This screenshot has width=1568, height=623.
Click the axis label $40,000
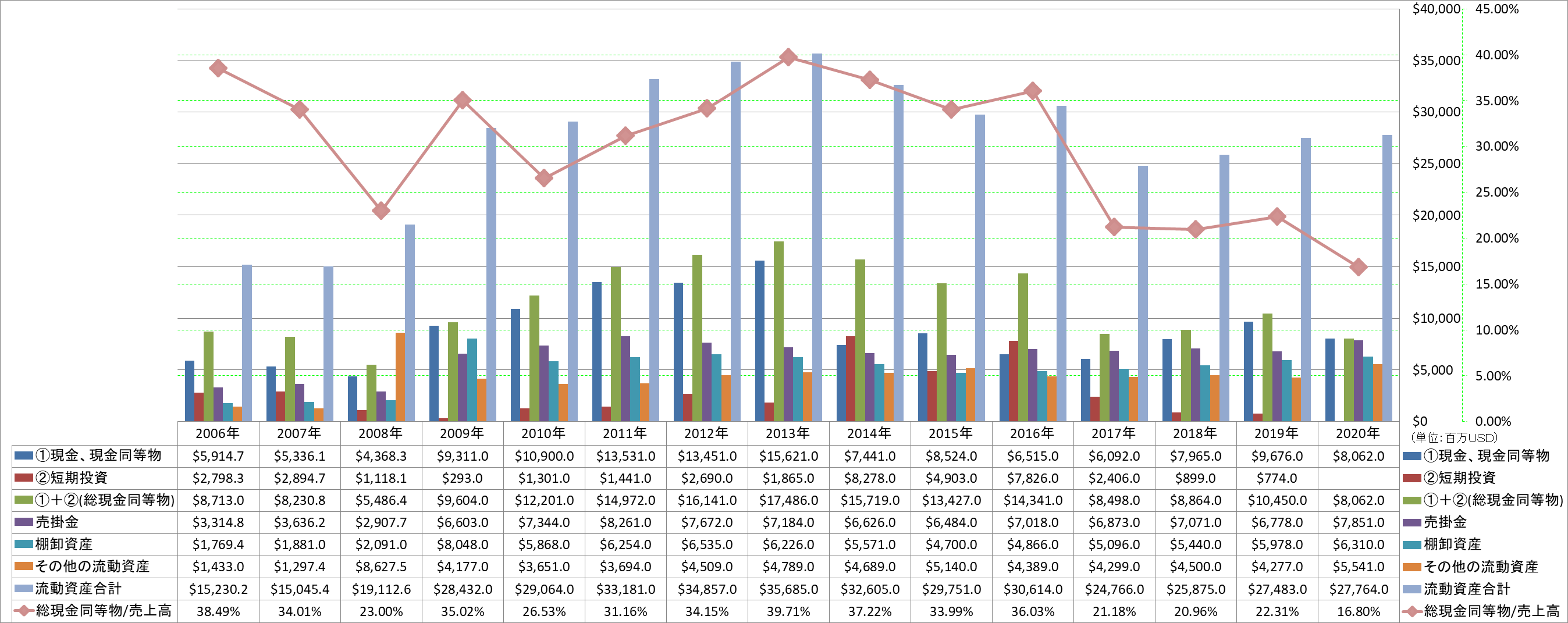(x=1437, y=9)
